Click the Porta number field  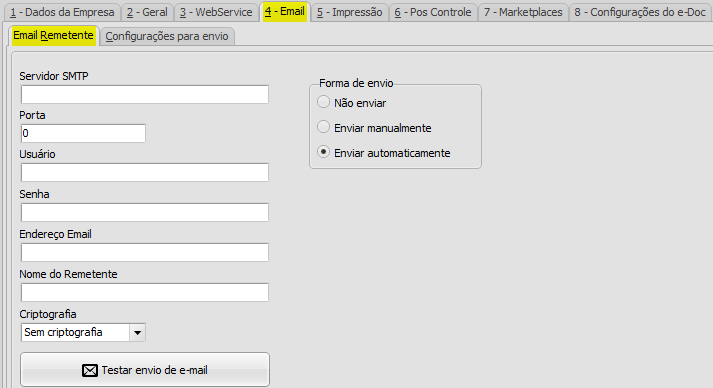coord(83,133)
